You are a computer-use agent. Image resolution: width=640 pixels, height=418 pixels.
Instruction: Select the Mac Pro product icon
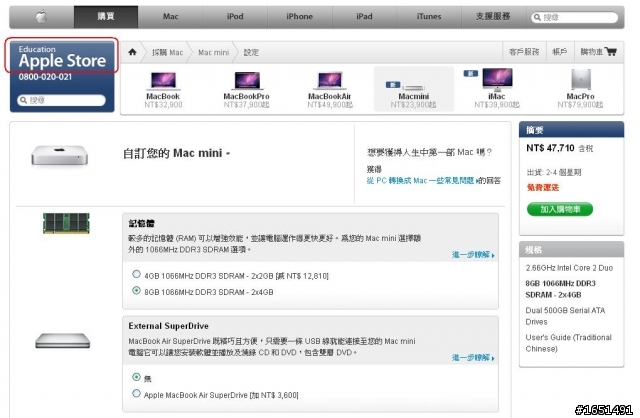(x=581, y=79)
